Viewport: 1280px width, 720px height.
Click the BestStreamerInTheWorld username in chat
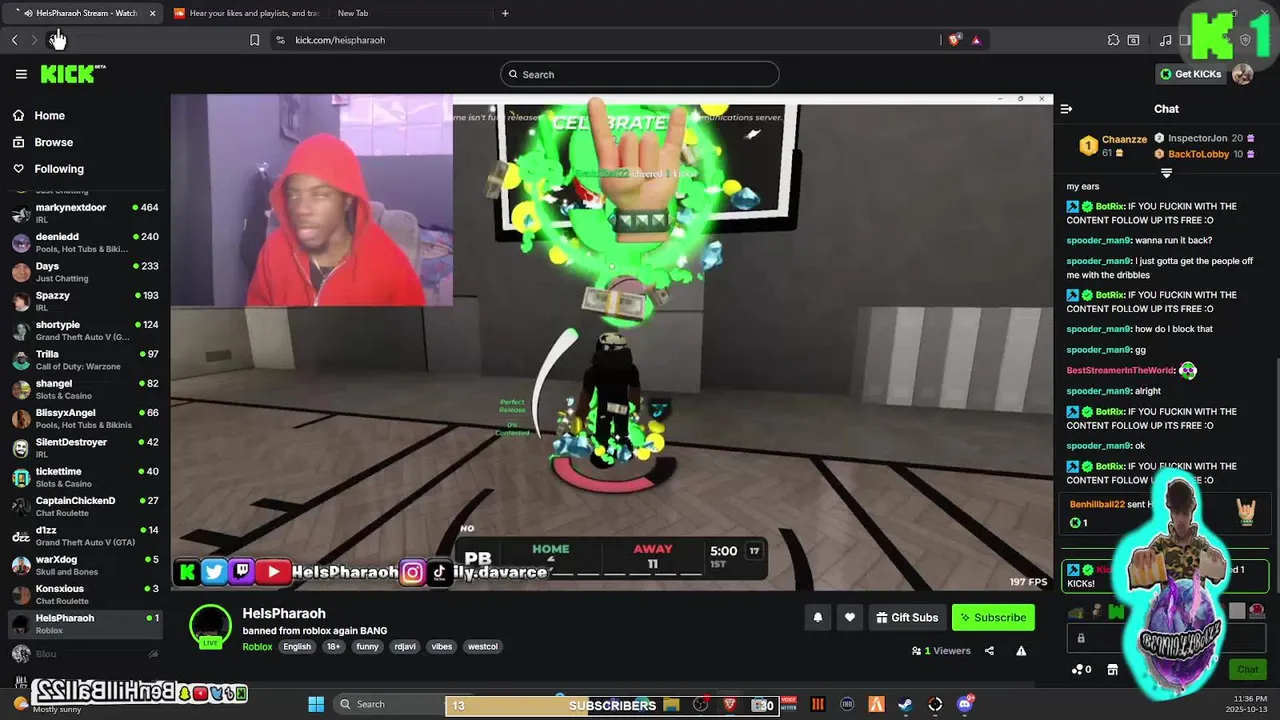click(x=1120, y=371)
